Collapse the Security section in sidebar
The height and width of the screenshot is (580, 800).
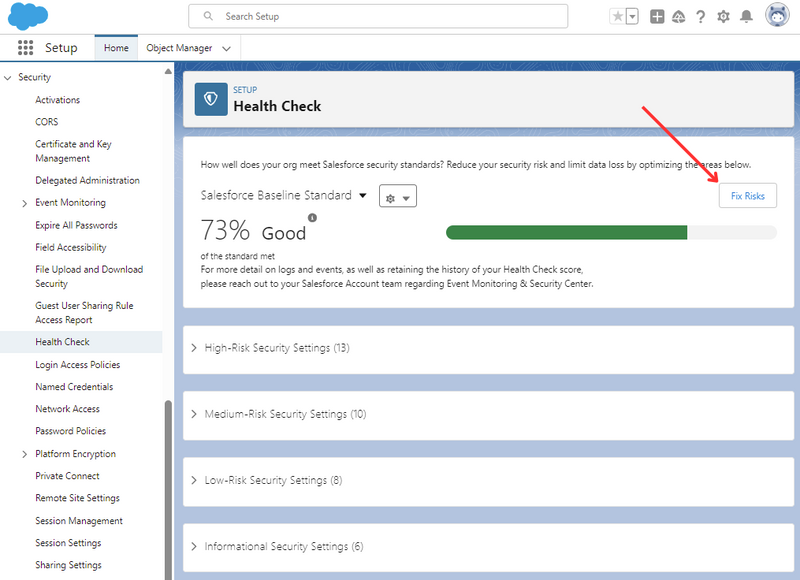click(x=8, y=78)
